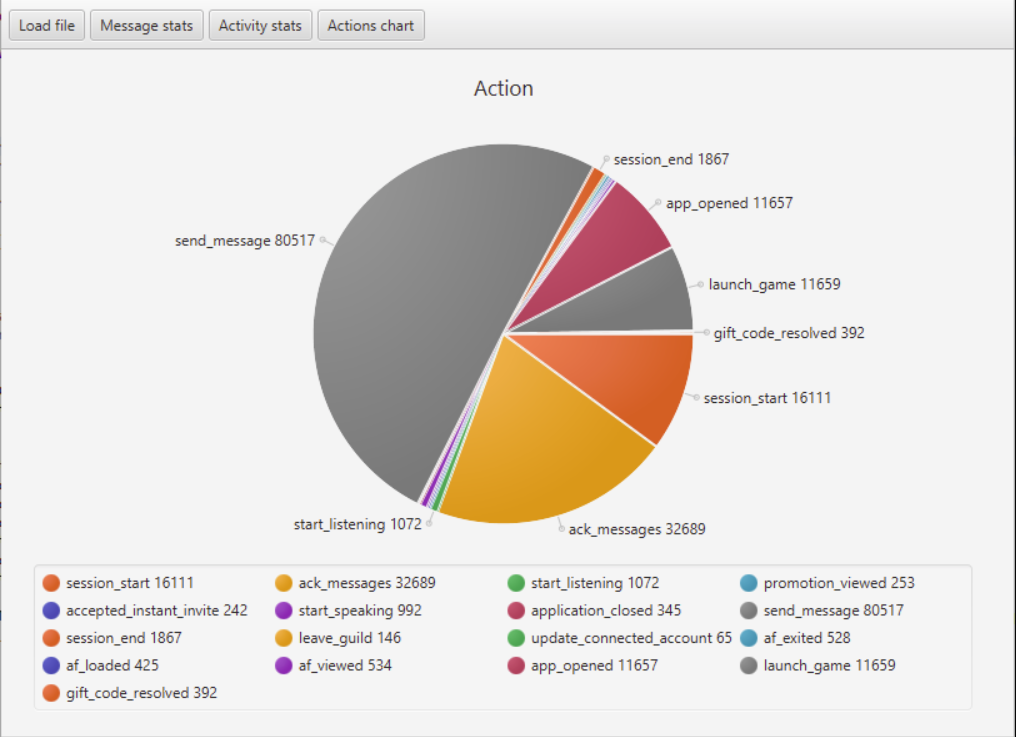1016x737 pixels.
Task: Click the gift_code_resolved legend color dot
Action: pos(51,693)
